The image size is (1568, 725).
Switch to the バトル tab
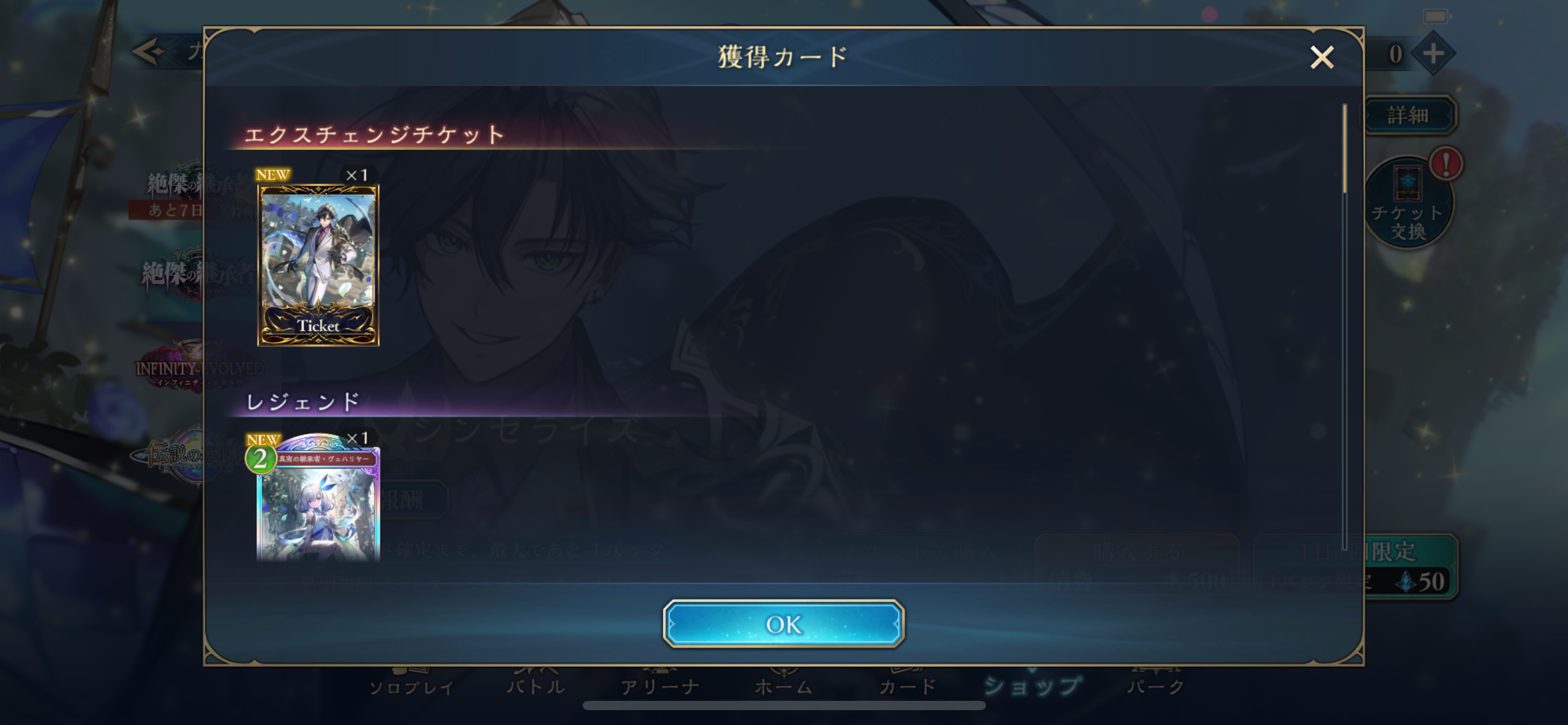click(x=536, y=685)
